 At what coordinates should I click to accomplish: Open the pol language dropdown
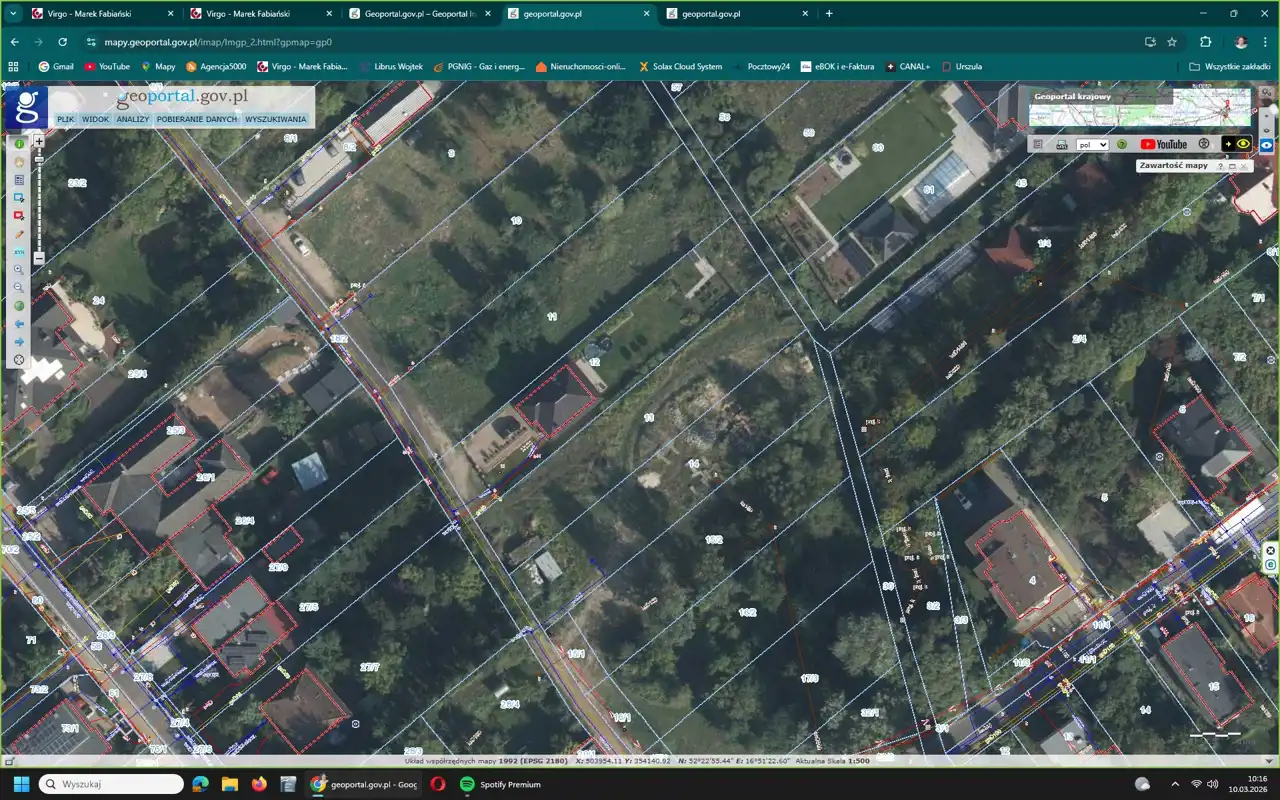point(1092,144)
